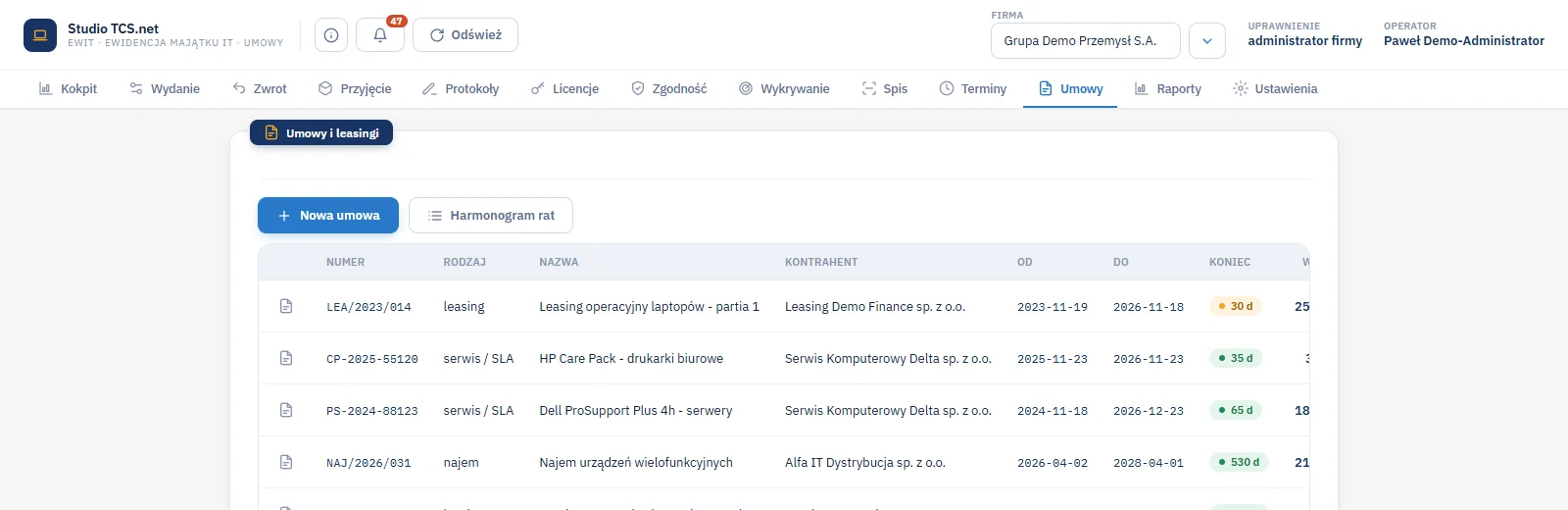Click the Umowy i leasingi badge

pyautogui.click(x=321, y=132)
